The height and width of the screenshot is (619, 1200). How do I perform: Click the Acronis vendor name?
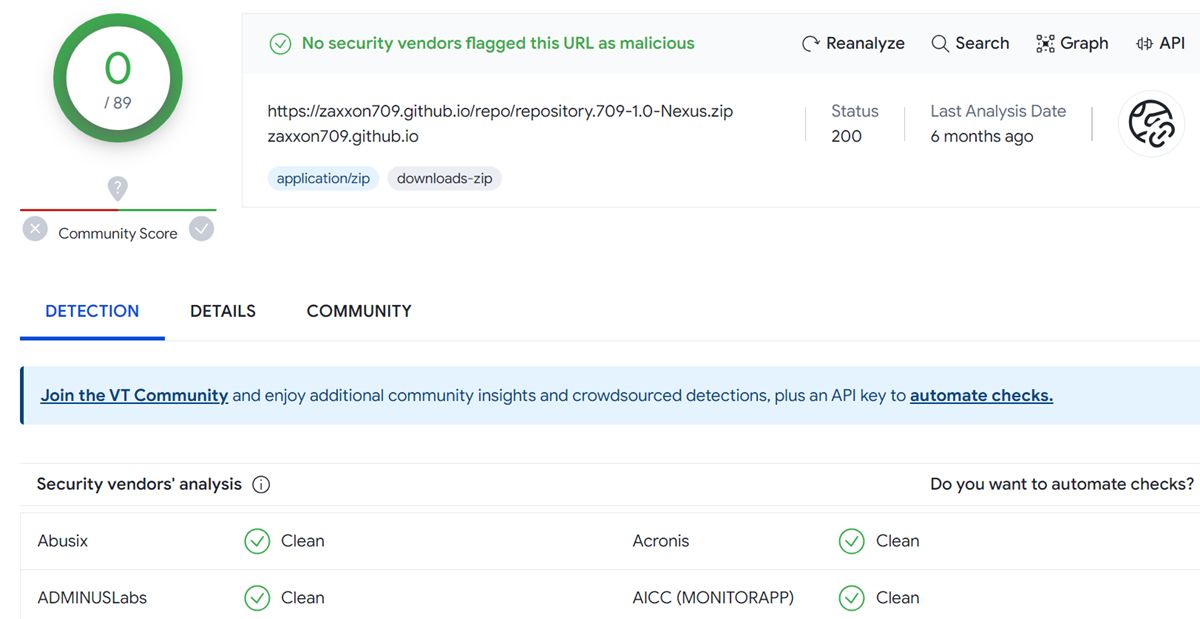tap(661, 541)
